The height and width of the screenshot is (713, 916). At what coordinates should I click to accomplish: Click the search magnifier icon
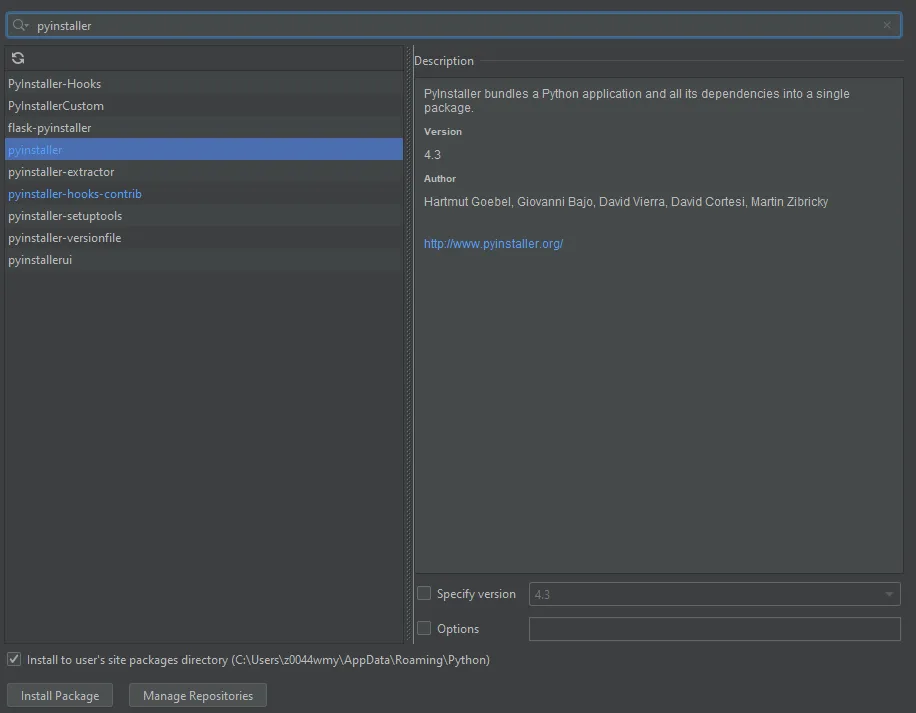20,25
